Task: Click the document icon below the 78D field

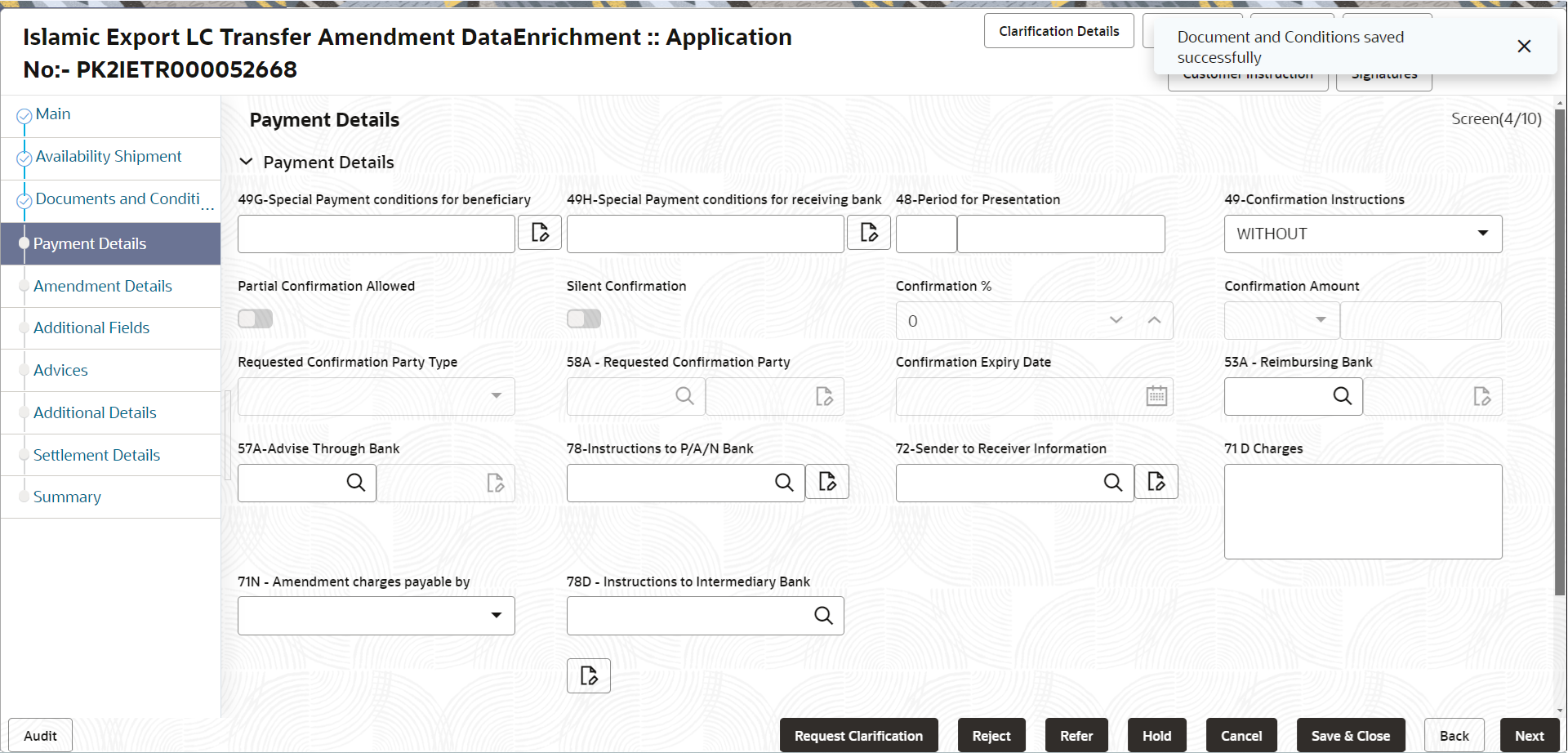Action: 588,675
